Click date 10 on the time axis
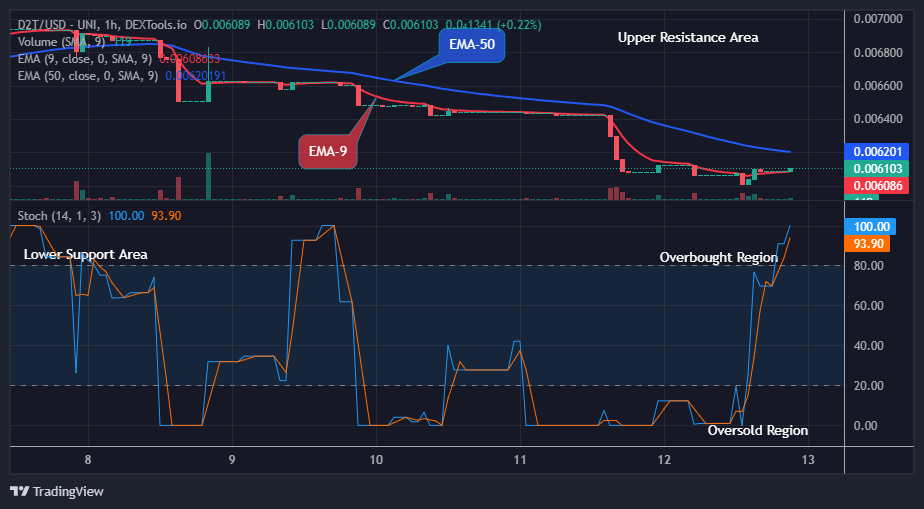Screen dimensions: 924x509 (376, 460)
